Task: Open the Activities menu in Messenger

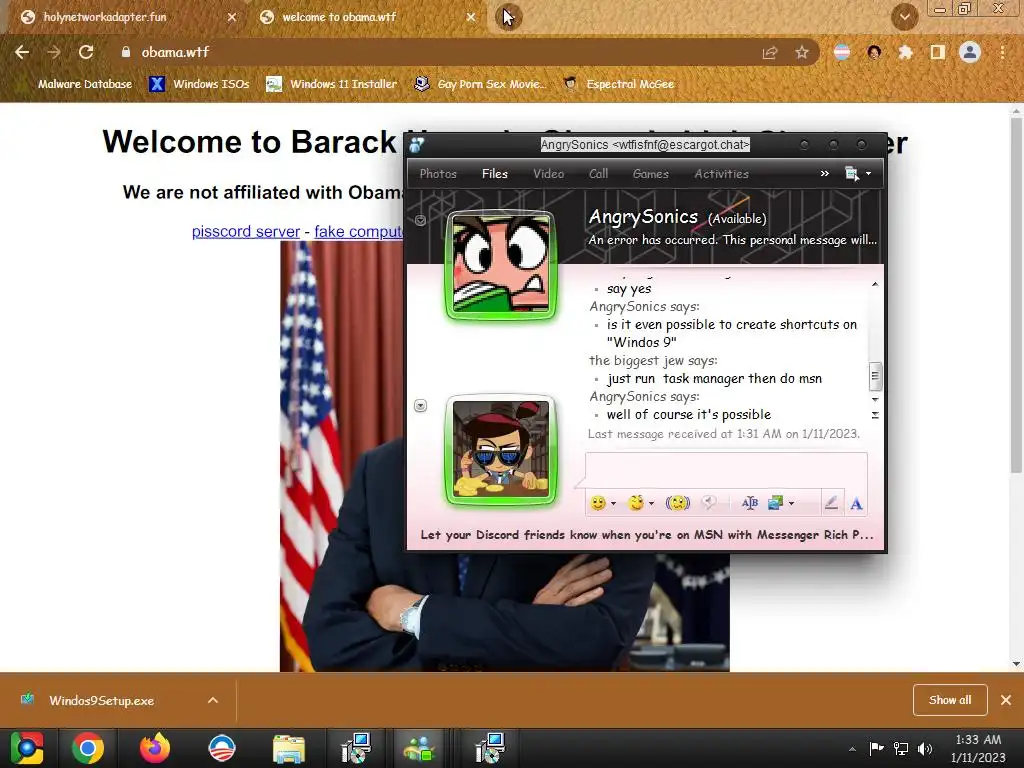Action: pyautogui.click(x=721, y=174)
